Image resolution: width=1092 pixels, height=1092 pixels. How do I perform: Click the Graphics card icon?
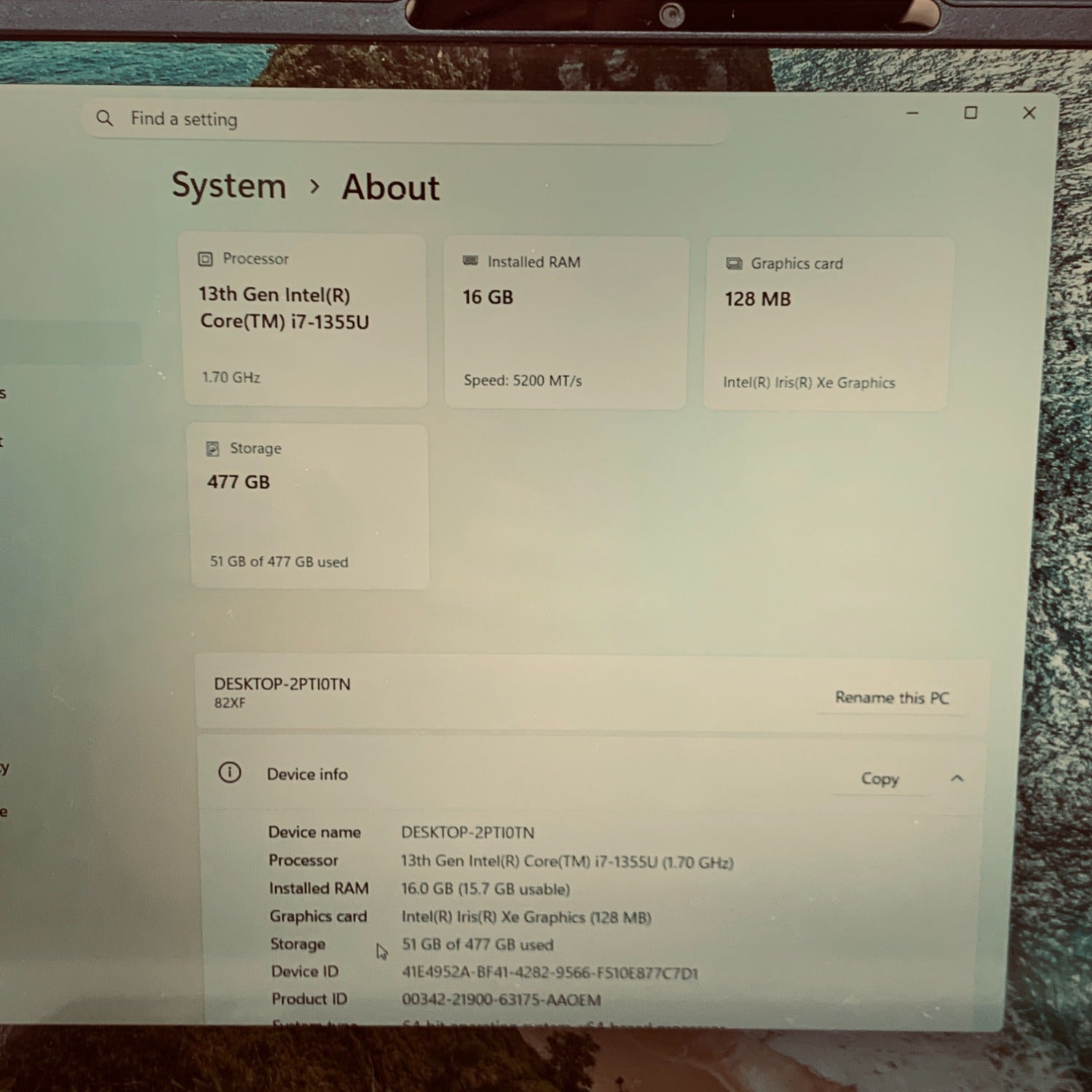tap(734, 264)
